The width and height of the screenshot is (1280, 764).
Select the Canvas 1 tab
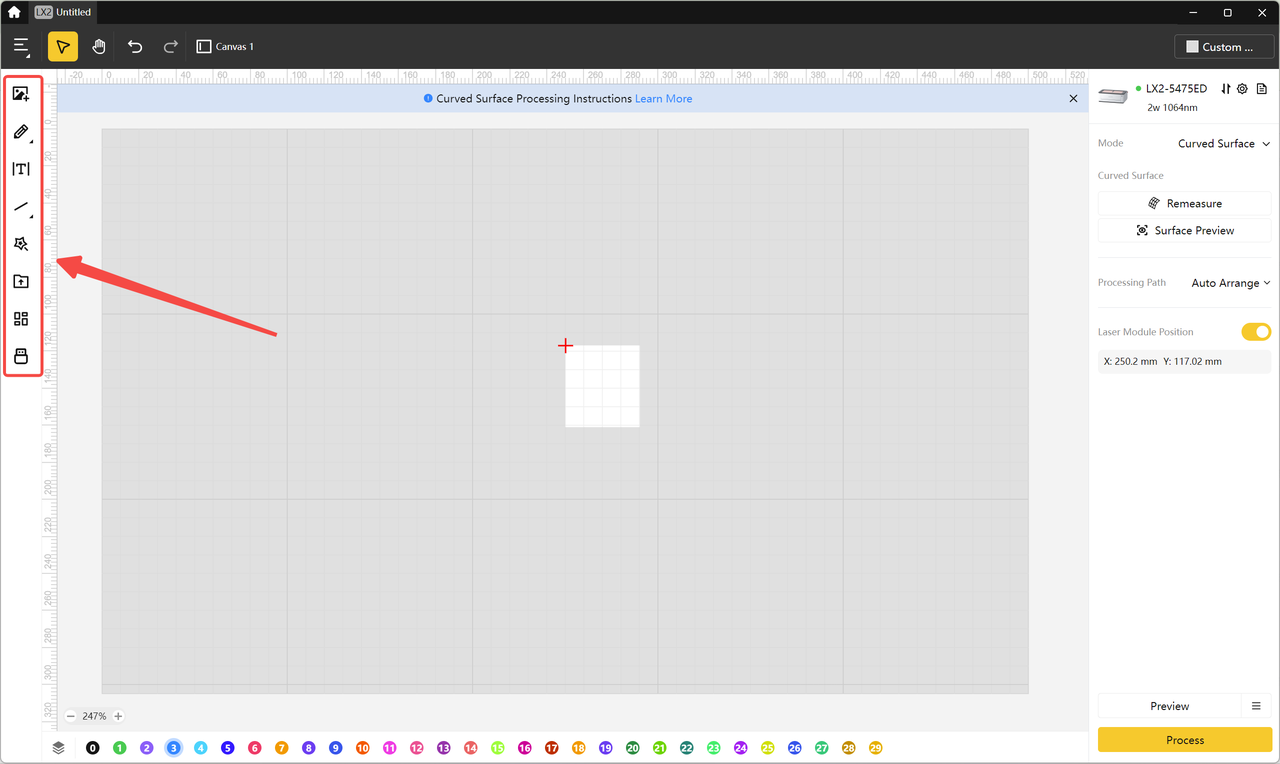(226, 47)
